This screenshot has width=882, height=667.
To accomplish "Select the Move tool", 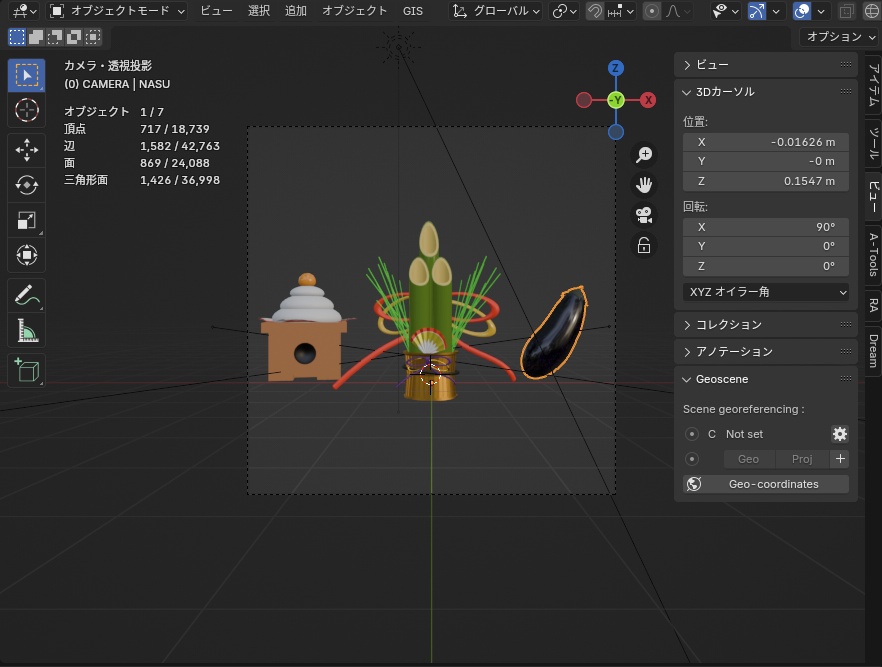I will click(26, 150).
